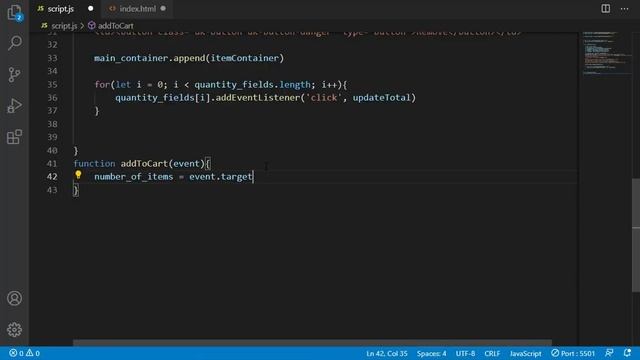Viewport: 640px width, 360px height.
Task: Click the horizontal scrollbar at editor bottom
Action: click(312, 342)
